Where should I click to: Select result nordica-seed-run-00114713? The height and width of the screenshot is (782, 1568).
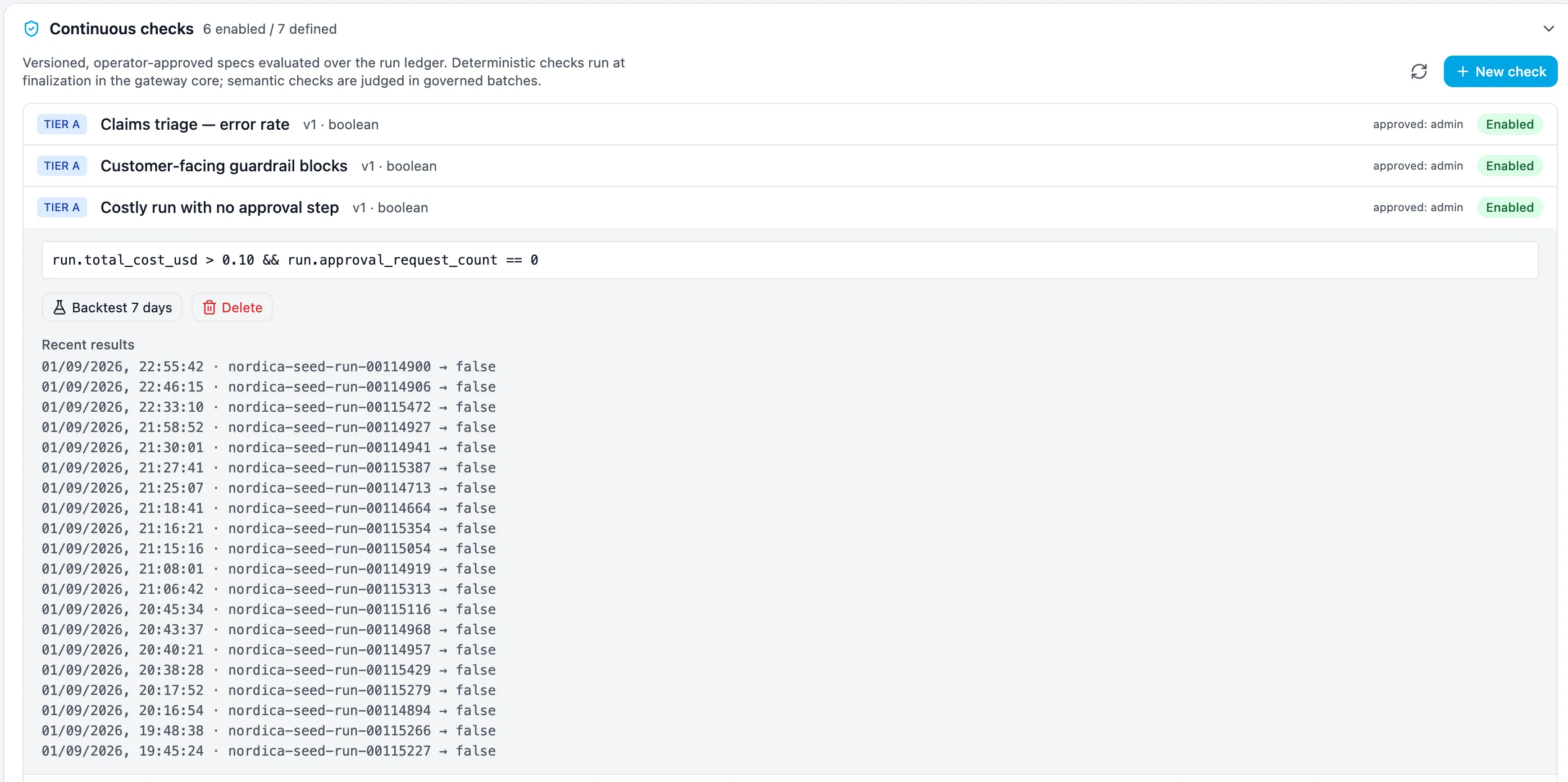coord(268,488)
